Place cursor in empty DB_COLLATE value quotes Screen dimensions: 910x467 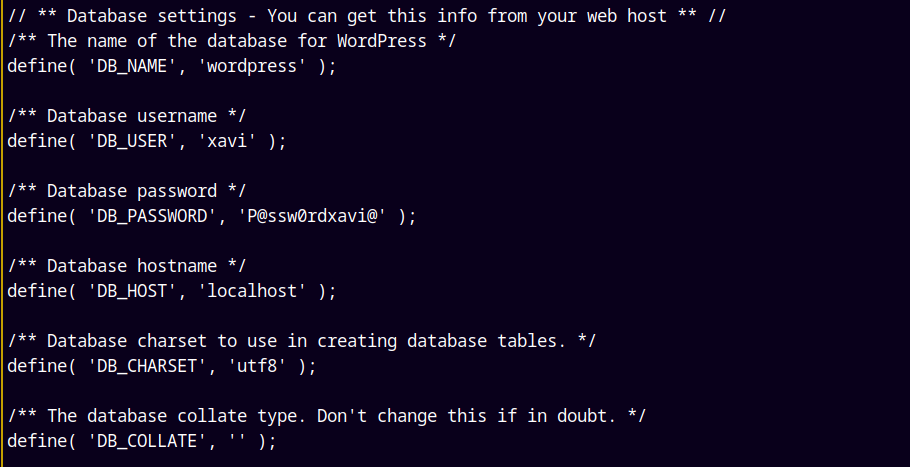(237, 441)
